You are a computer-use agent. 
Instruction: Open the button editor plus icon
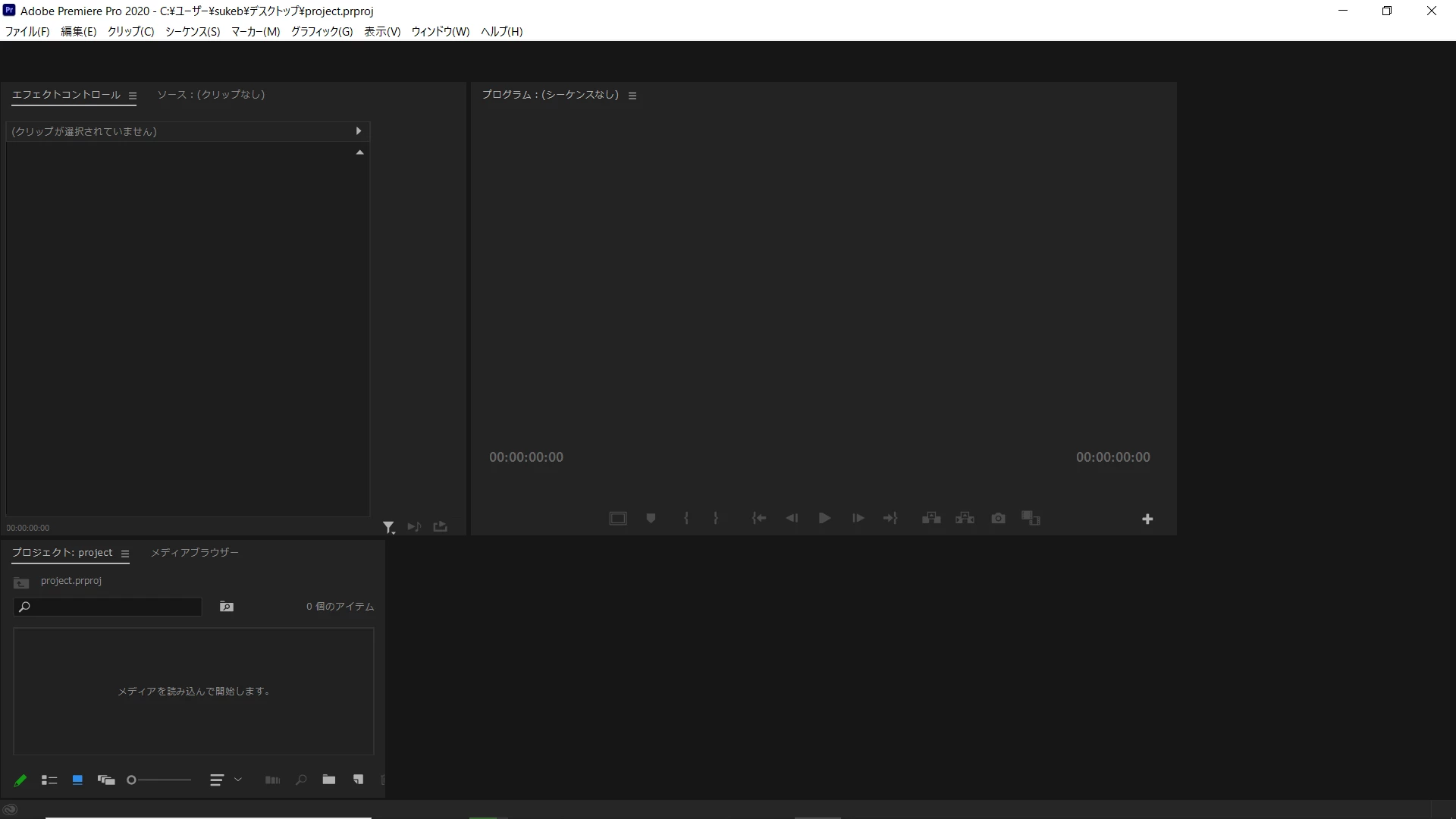click(x=1147, y=519)
